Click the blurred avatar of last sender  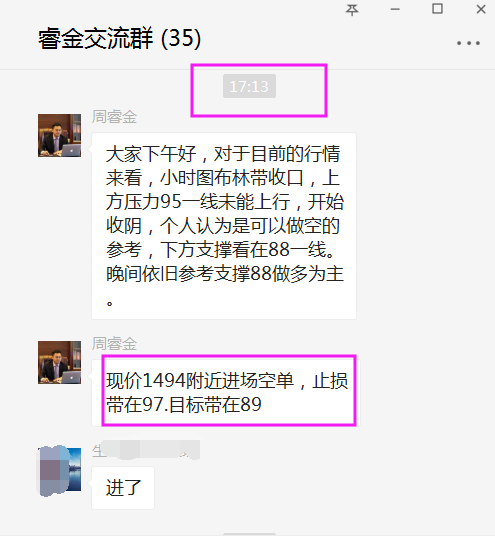tap(59, 470)
